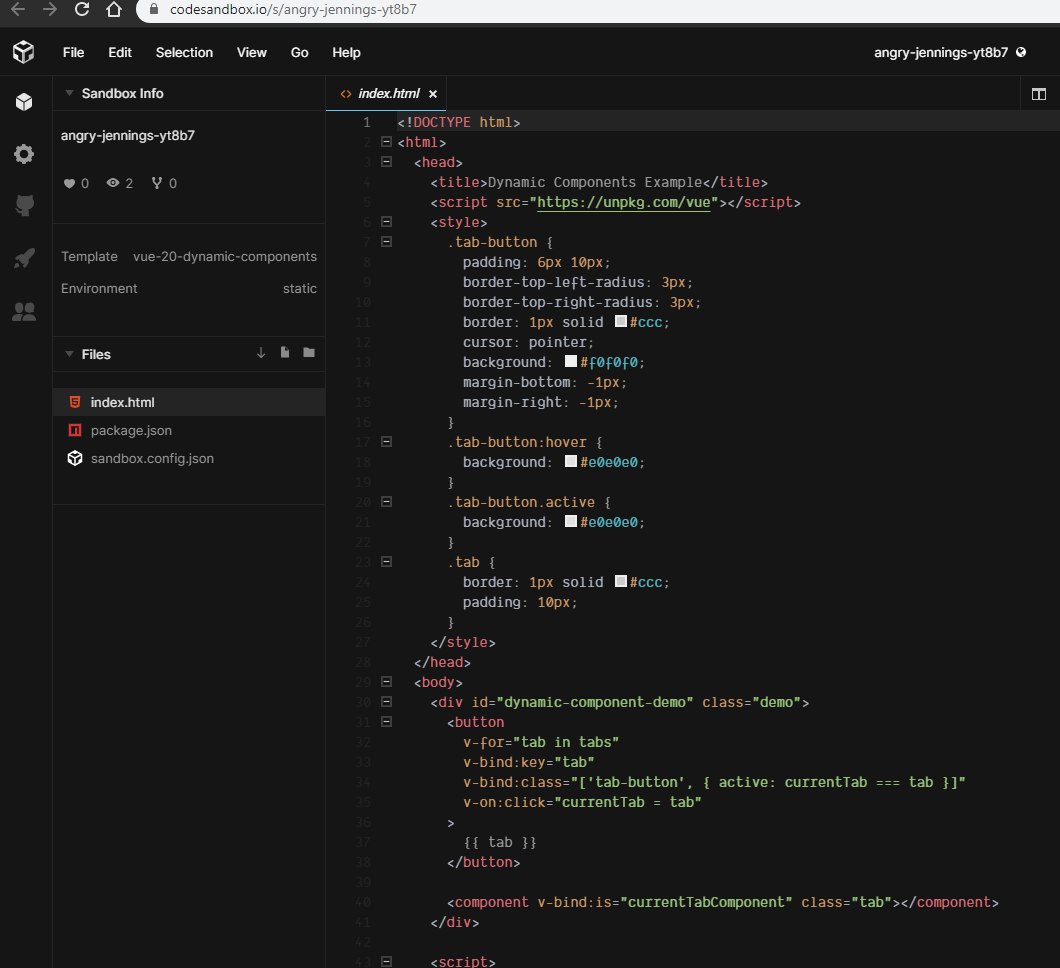Switch to the index.html tab

point(389,94)
